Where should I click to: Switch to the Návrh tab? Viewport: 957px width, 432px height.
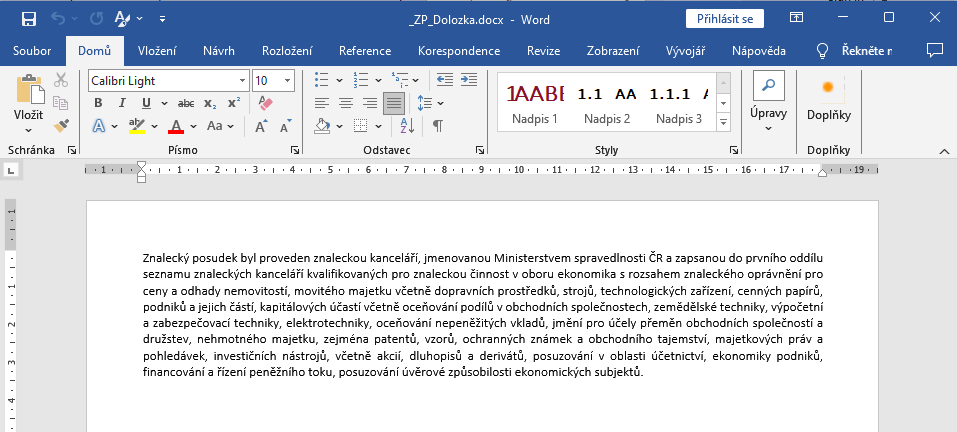coord(219,51)
